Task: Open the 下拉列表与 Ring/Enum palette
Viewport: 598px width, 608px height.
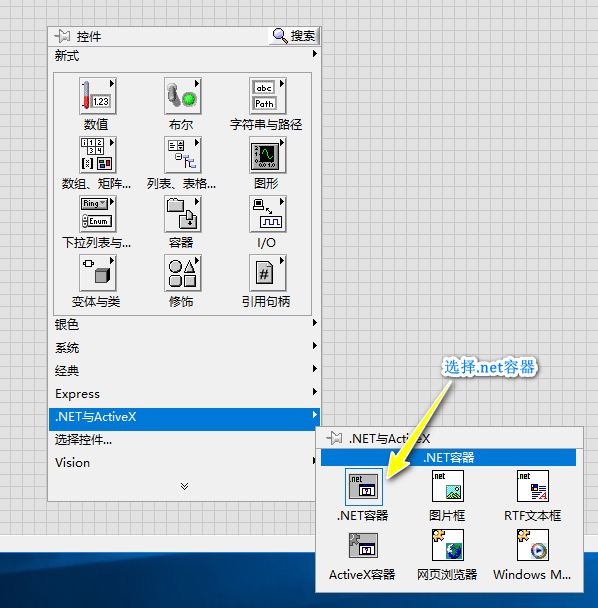Action: coord(98,214)
